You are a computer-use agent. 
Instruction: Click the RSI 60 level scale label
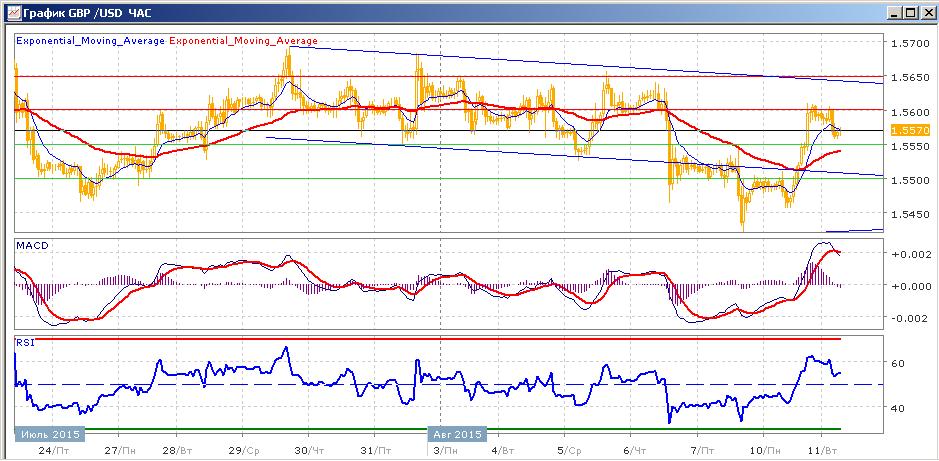click(897, 363)
